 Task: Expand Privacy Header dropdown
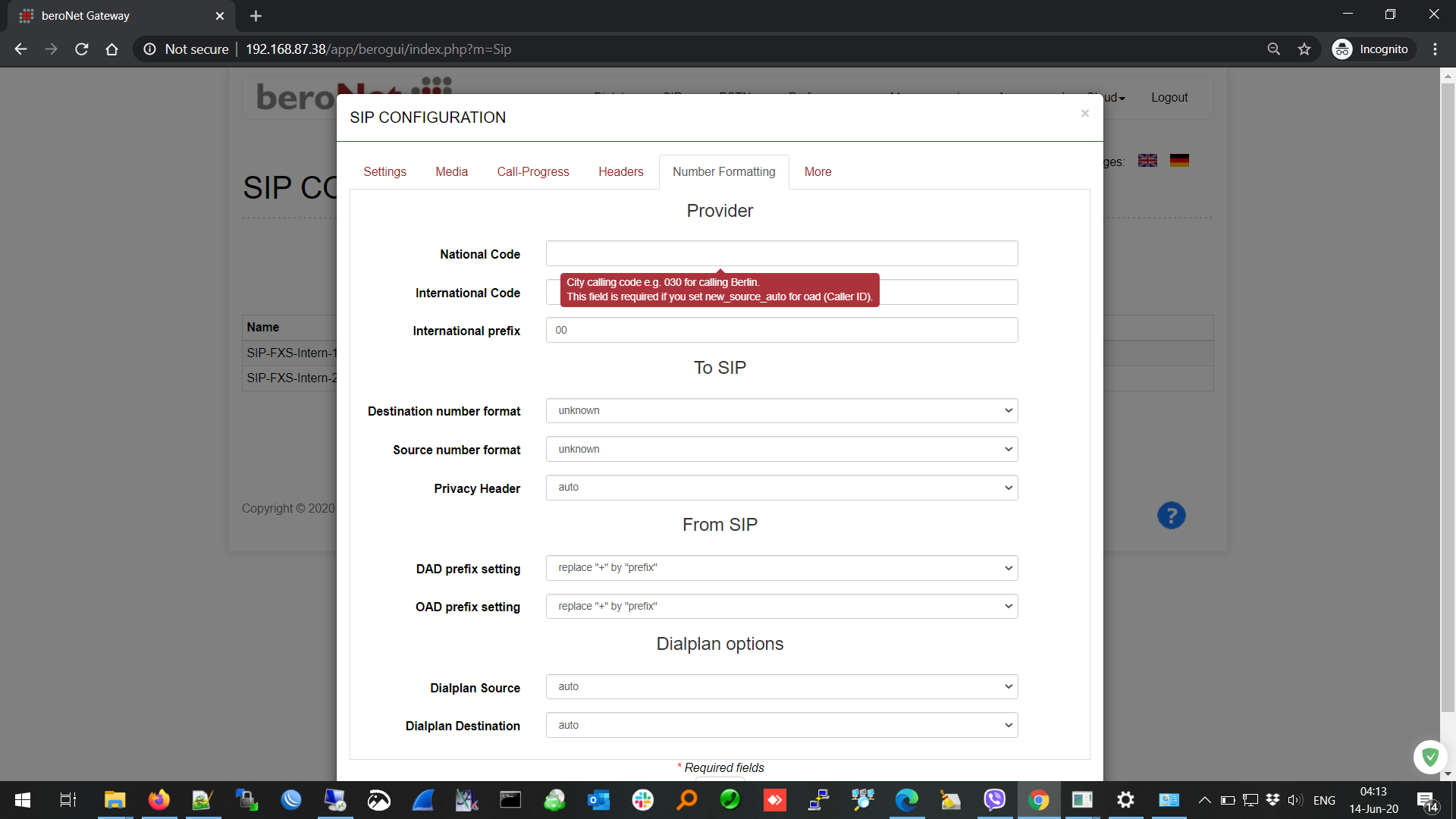[x=781, y=488]
